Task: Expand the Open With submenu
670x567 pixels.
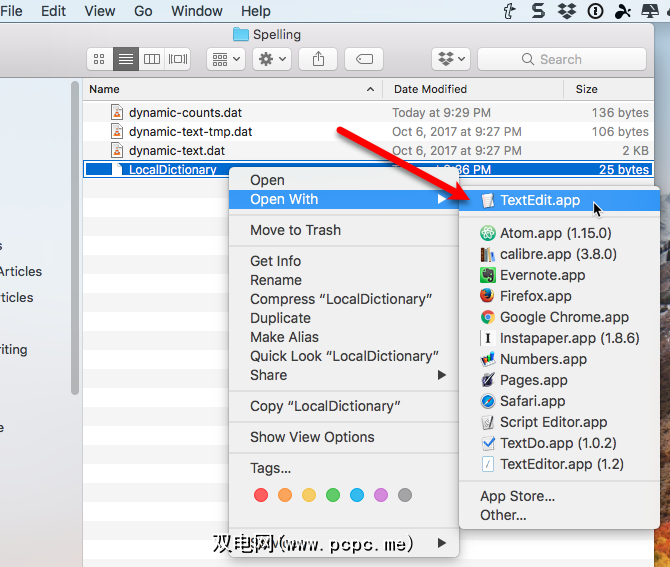Action: click(344, 199)
